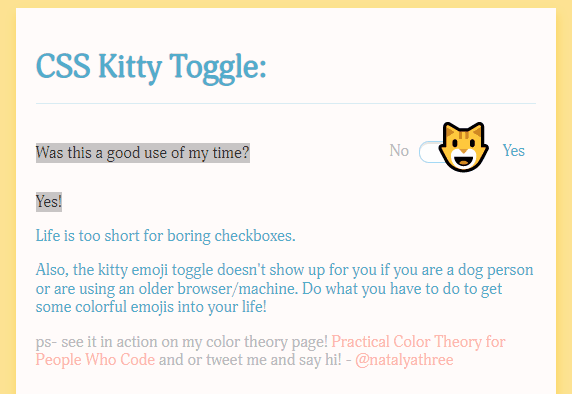Click the paragraph starting 'Also, the kitty emoji'
This screenshot has width=572, height=394.
pos(285,288)
